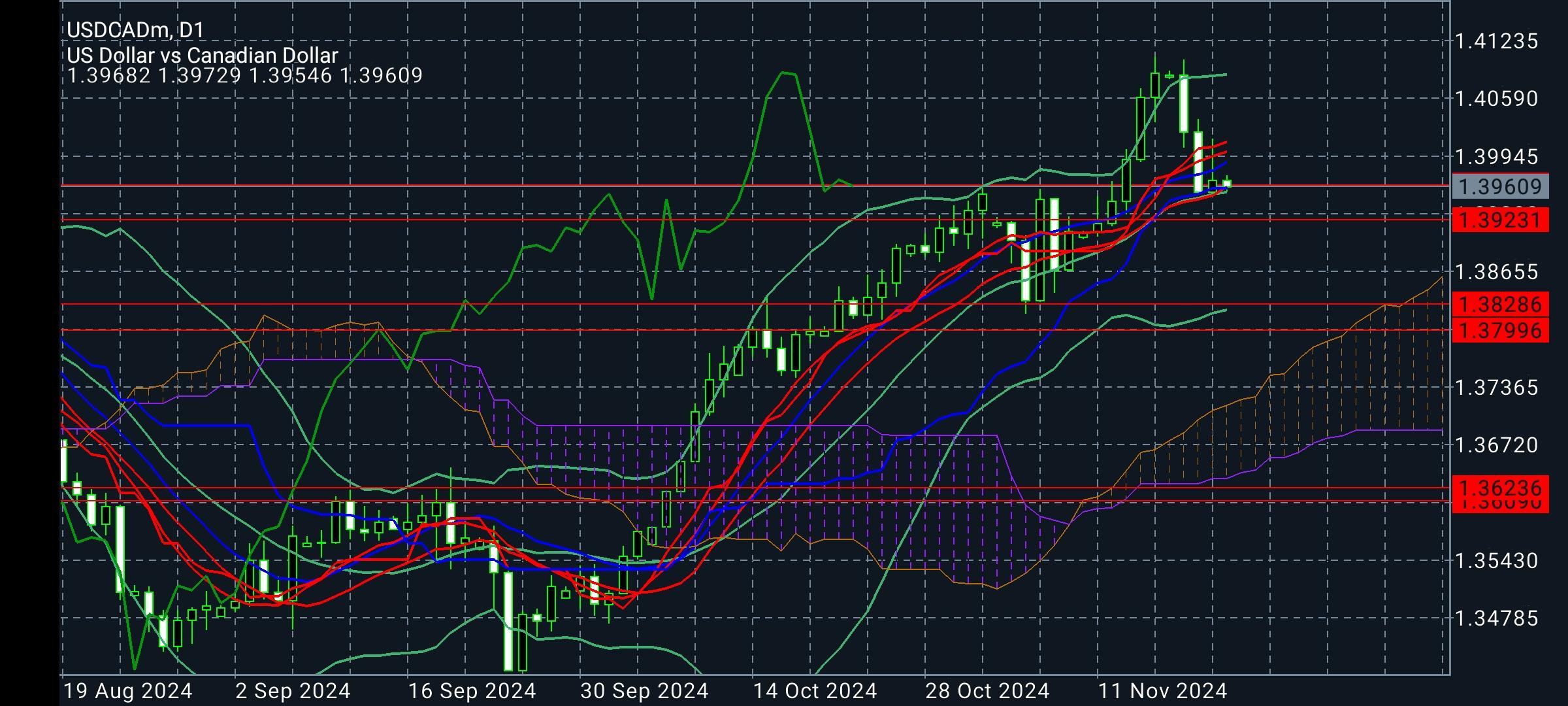Tap the 1.37365 price axis value

pos(1497,388)
